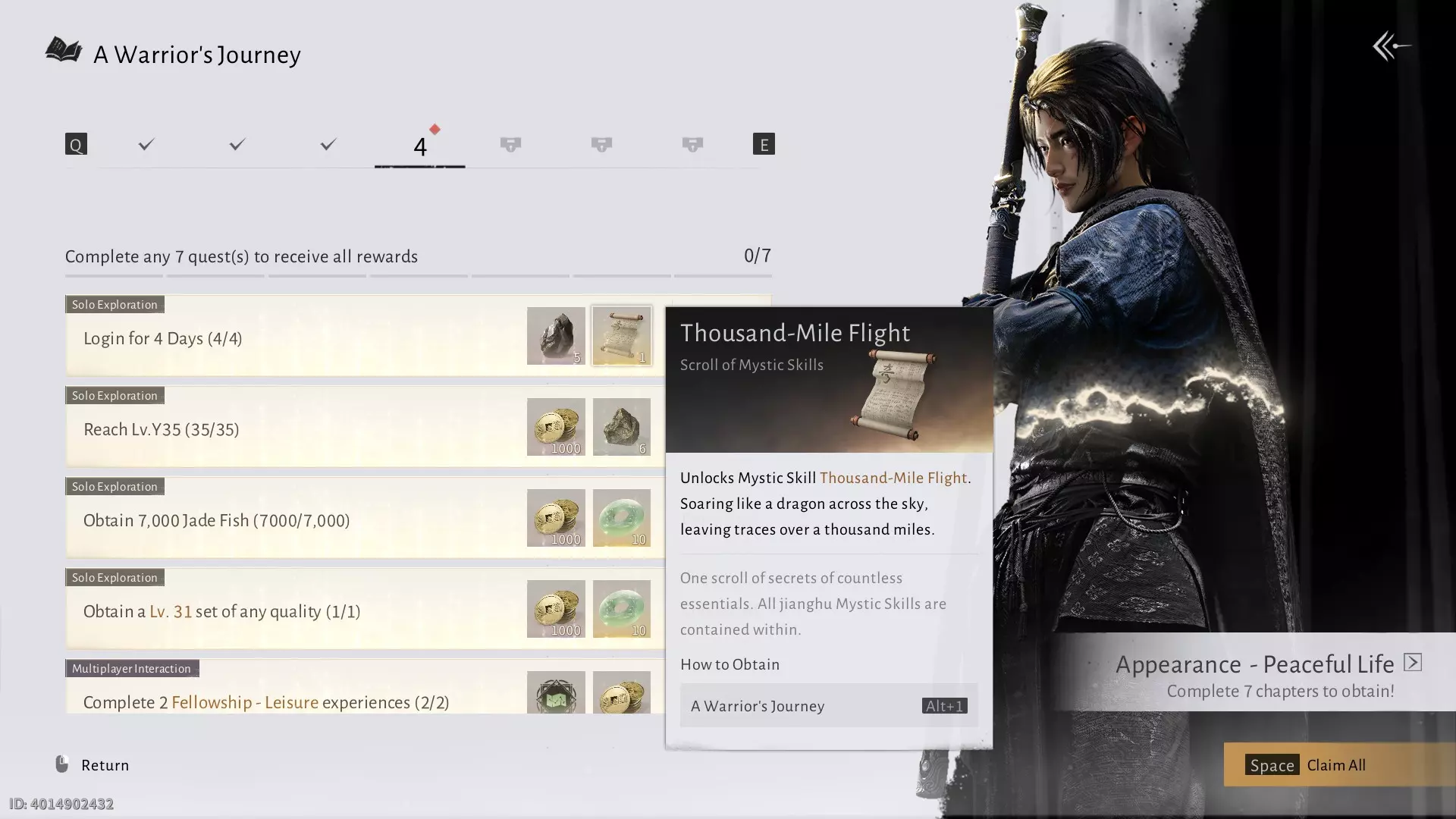Click the green emblem reward for Fellowship quest
This screenshot has height=819, width=1456.
[556, 692]
